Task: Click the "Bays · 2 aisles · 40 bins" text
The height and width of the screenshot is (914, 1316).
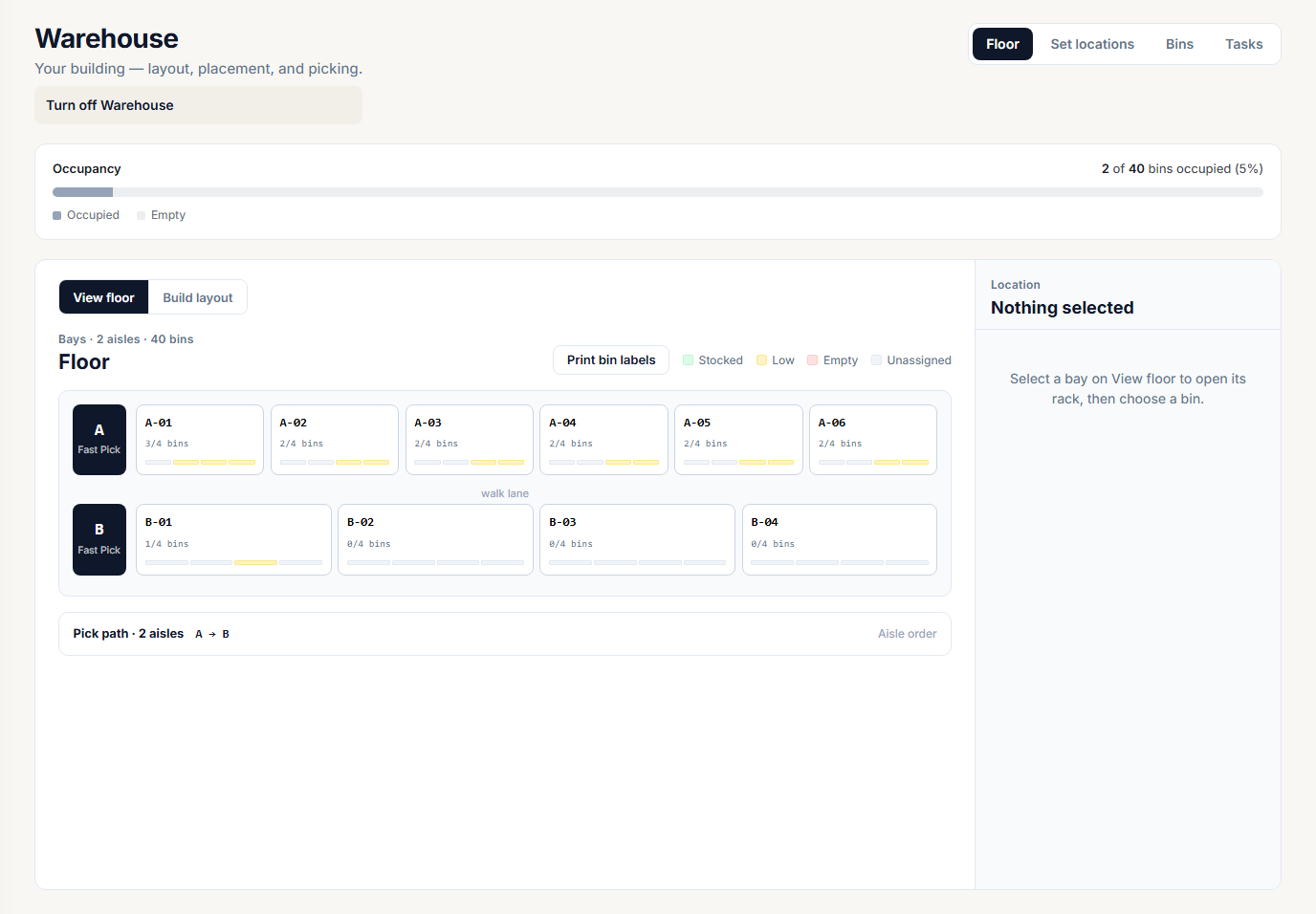Action: tap(126, 339)
